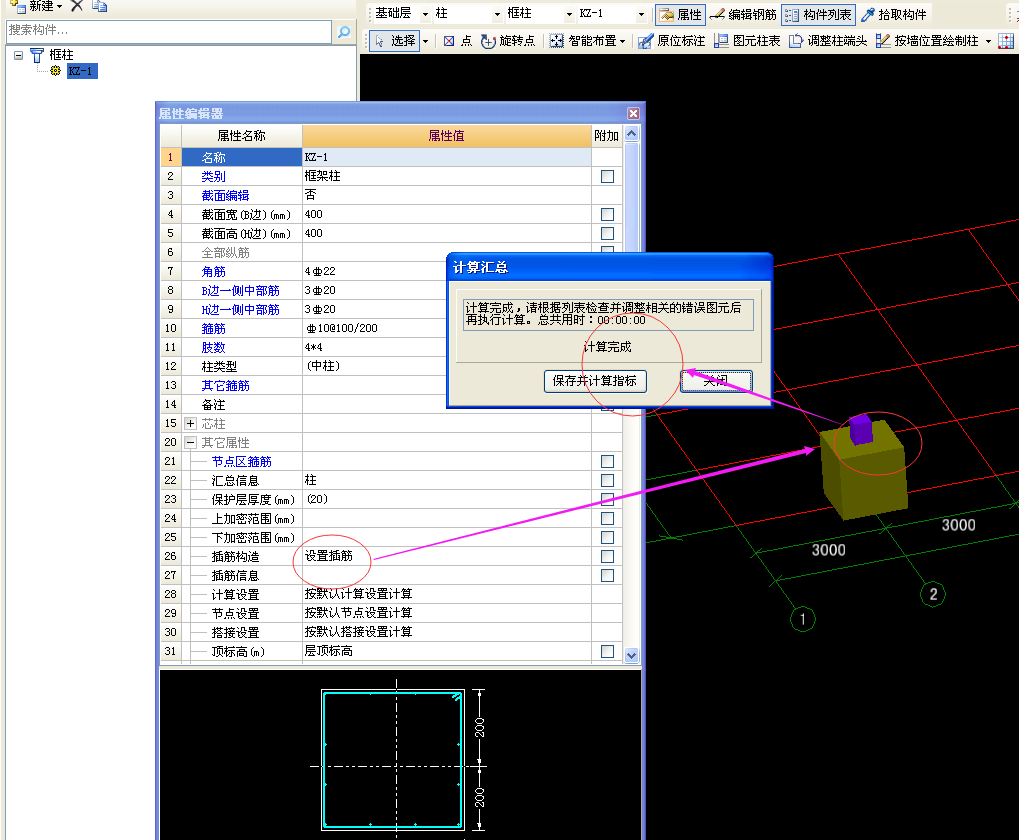Select the 选择 (Select) tool
Screen dimensions: 1019x840
point(395,41)
